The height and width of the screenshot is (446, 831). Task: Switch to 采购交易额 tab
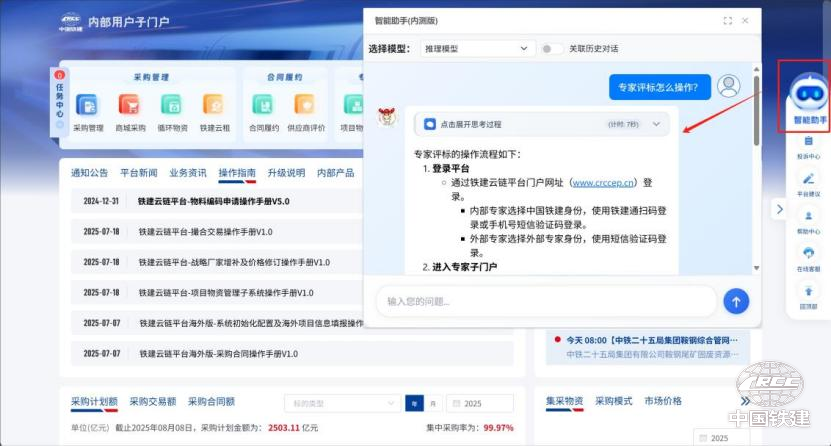[153, 402]
